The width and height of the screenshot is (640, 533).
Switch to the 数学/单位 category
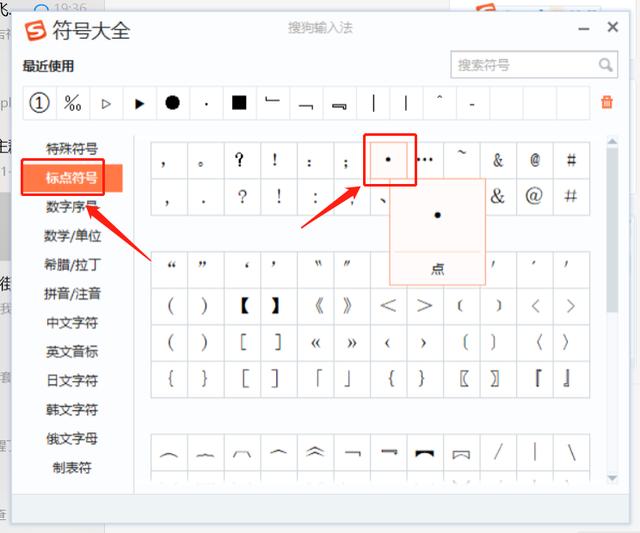pos(72,236)
